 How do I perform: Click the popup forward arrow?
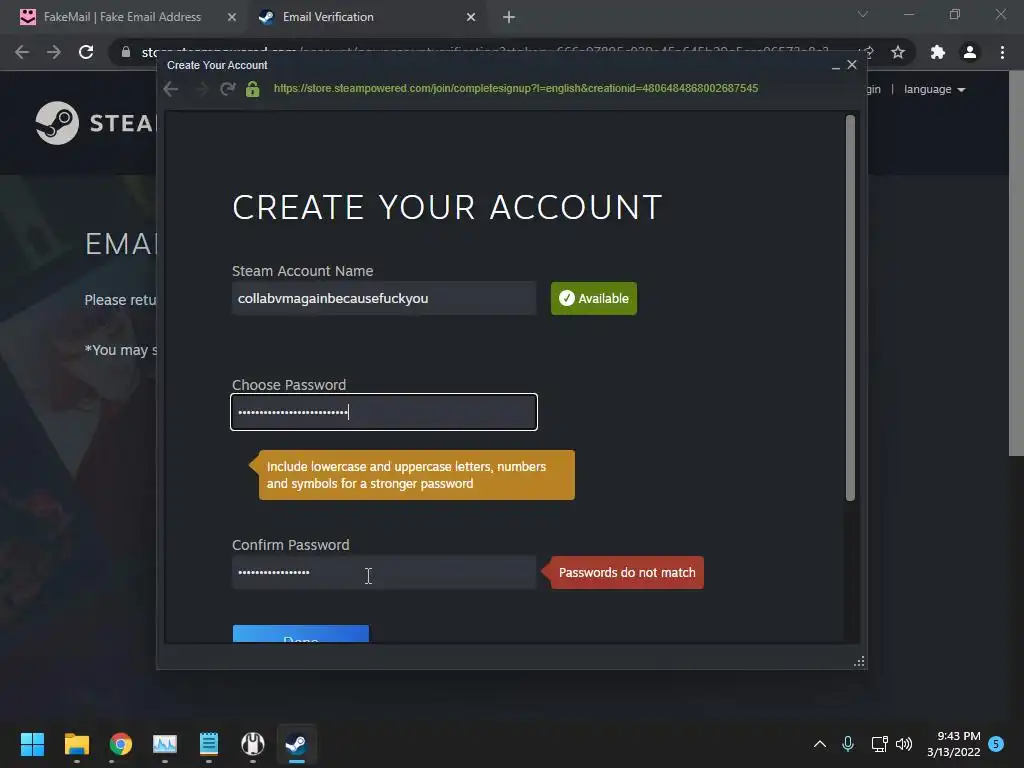pos(201,89)
